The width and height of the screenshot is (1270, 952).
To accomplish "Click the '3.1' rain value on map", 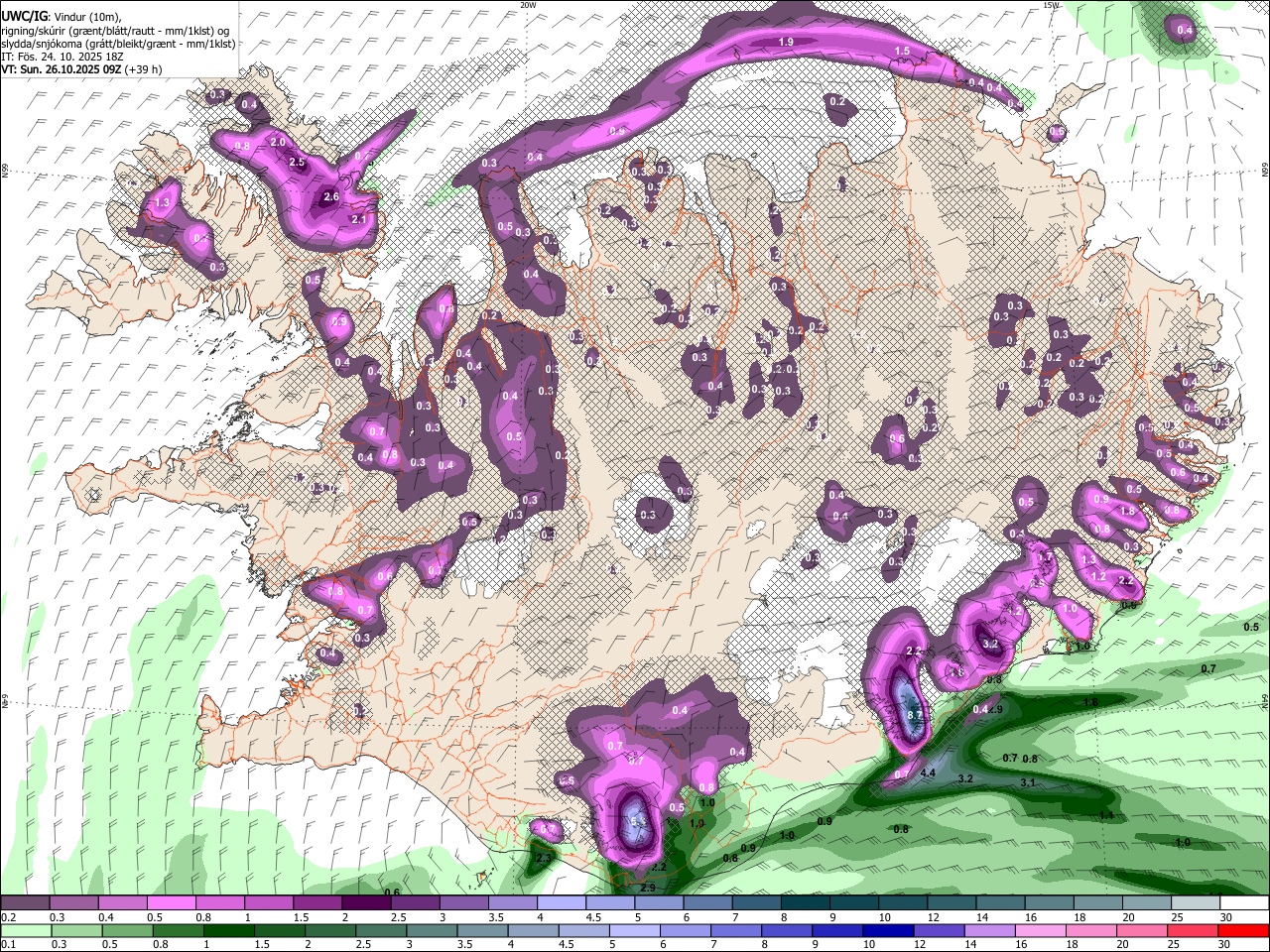I will [1029, 783].
